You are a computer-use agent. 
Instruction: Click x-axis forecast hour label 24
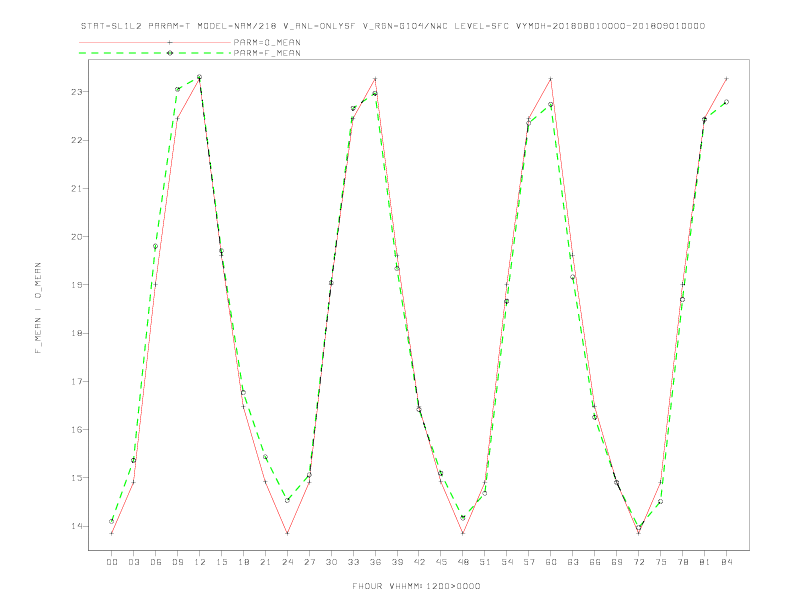point(287,562)
